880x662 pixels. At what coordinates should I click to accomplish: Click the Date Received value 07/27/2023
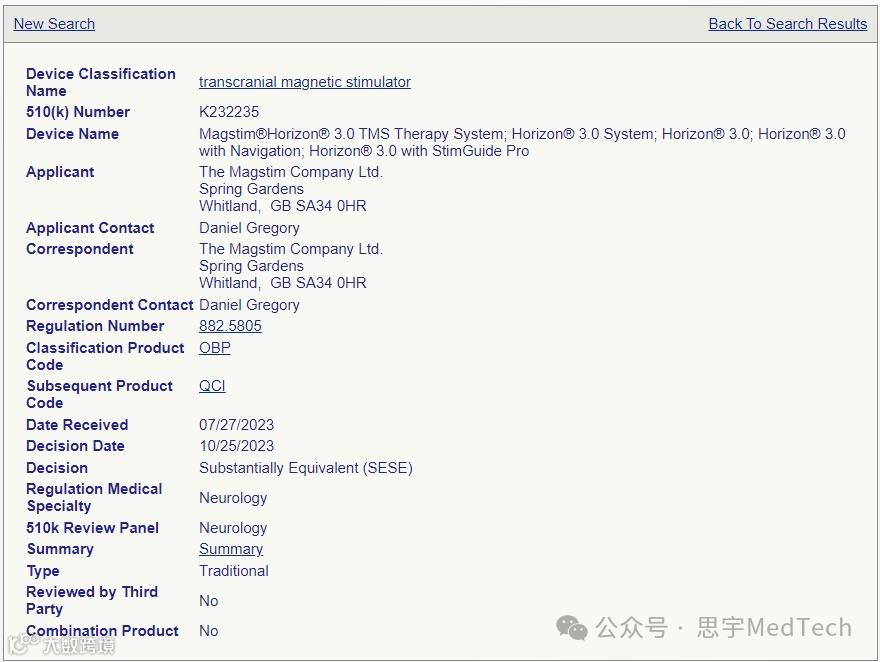(x=236, y=425)
